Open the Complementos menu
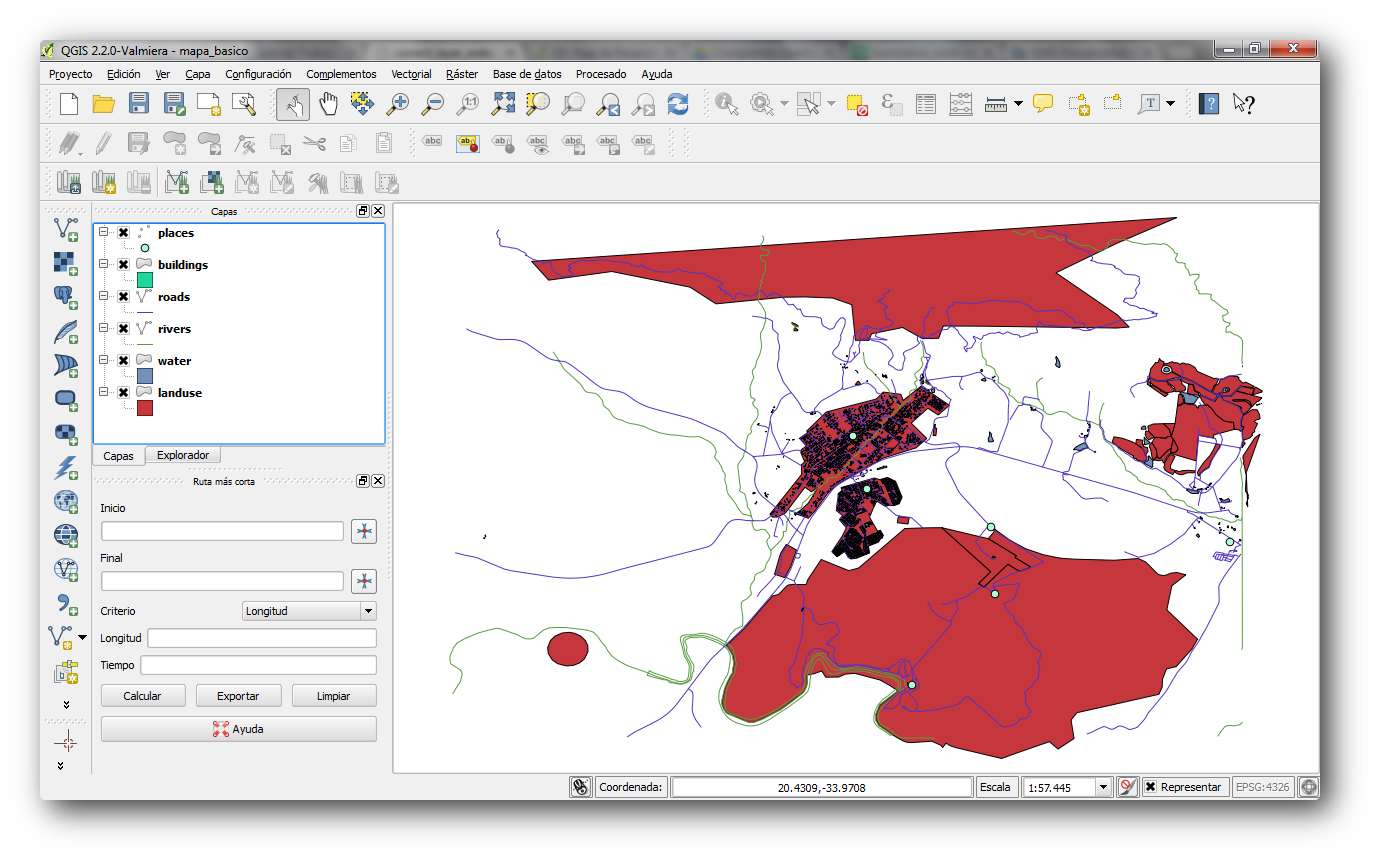The height and width of the screenshot is (860, 1380). pyautogui.click(x=341, y=74)
